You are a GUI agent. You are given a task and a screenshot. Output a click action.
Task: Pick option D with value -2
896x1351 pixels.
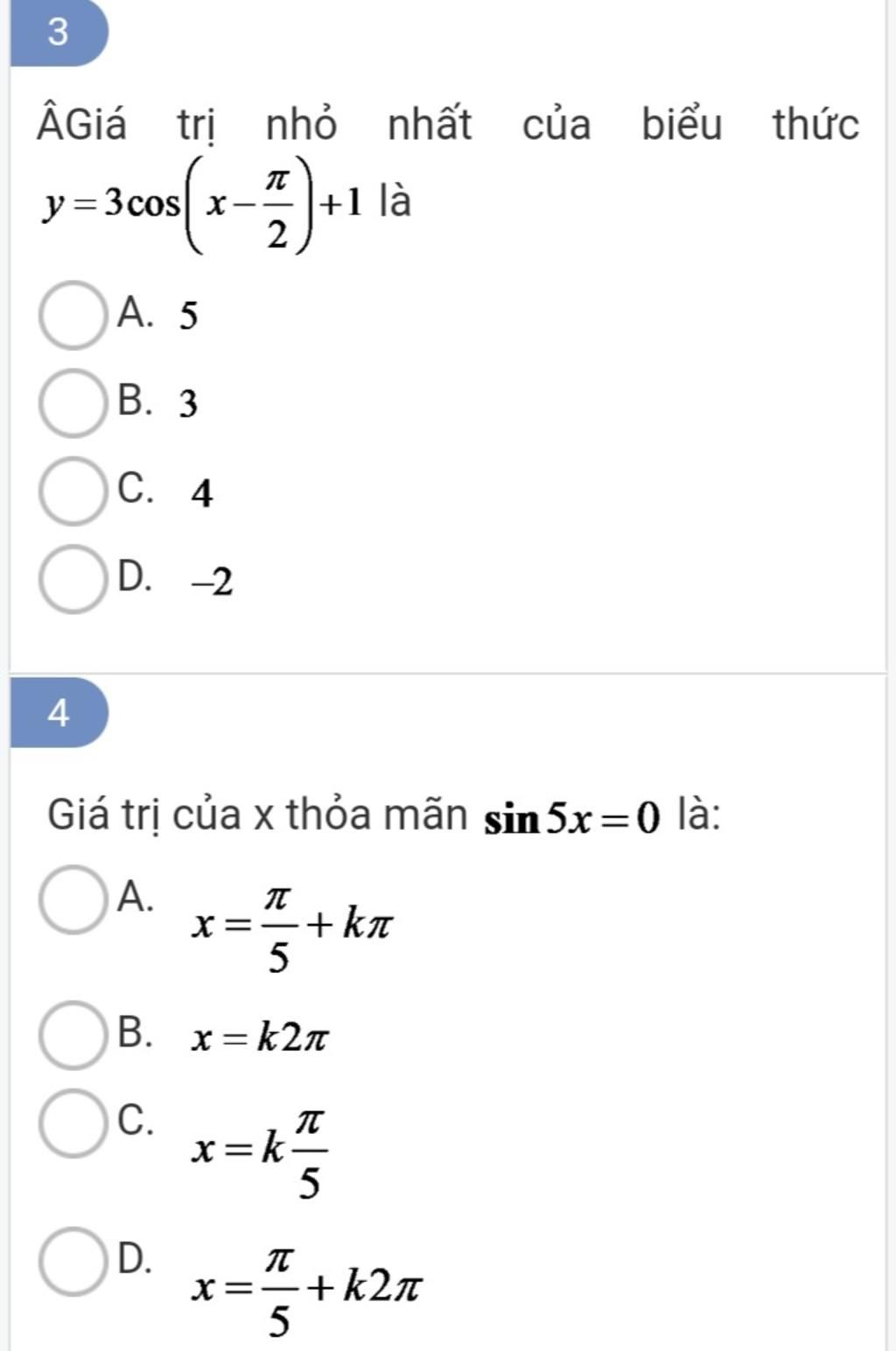click(71, 579)
